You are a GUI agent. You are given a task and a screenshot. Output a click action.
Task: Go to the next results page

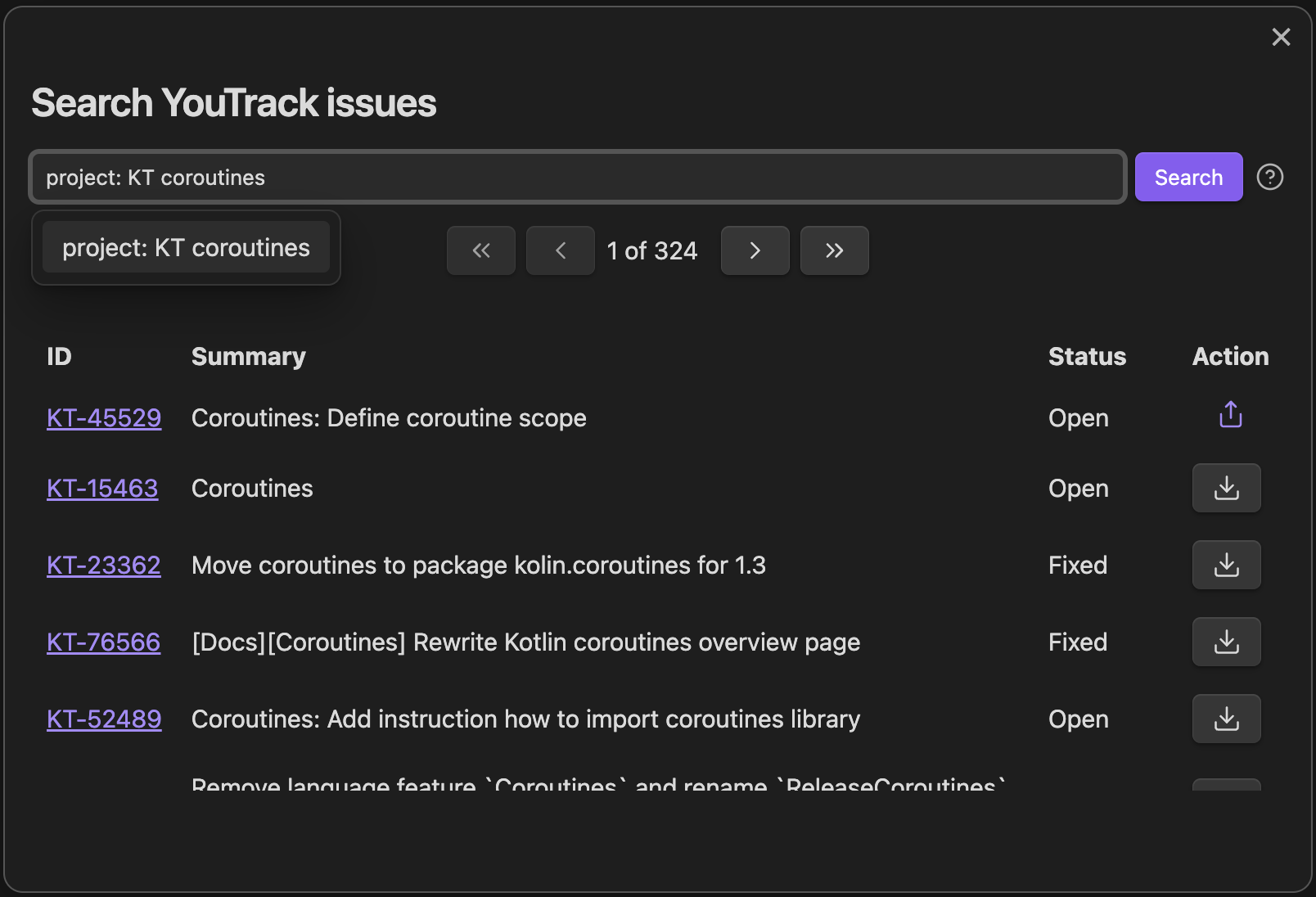[755, 250]
